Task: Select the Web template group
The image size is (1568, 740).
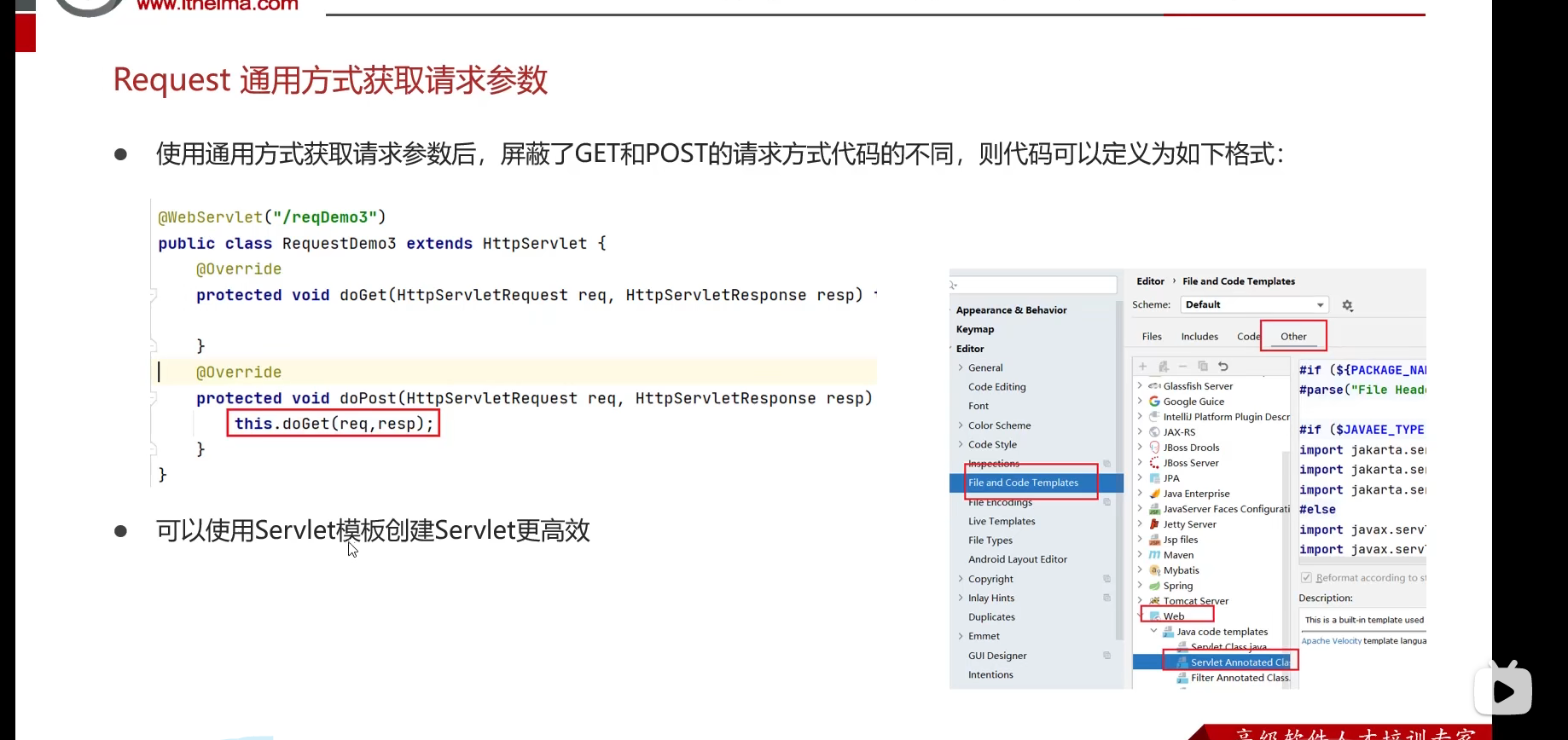Action: tap(1173, 616)
